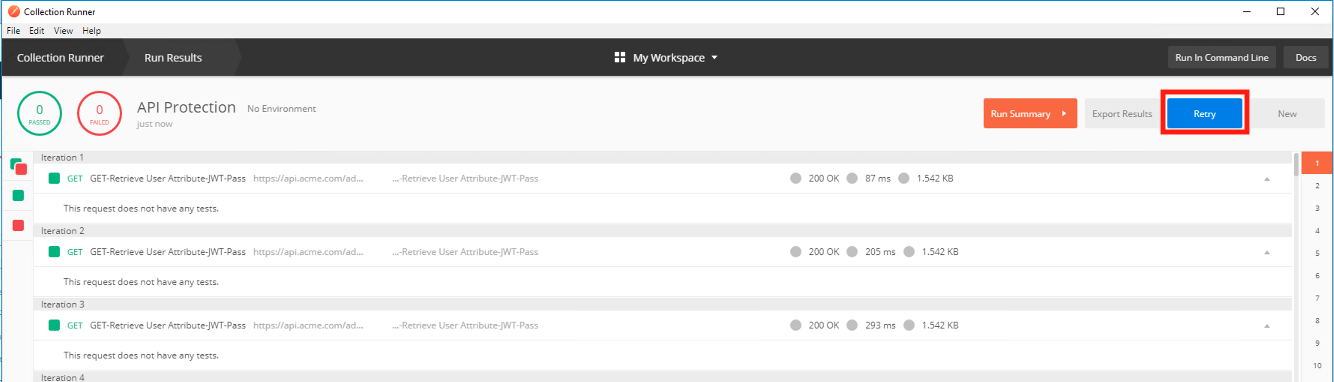Filter to failed tests with the red square
This screenshot has width=1334, height=382.
click(x=18, y=225)
